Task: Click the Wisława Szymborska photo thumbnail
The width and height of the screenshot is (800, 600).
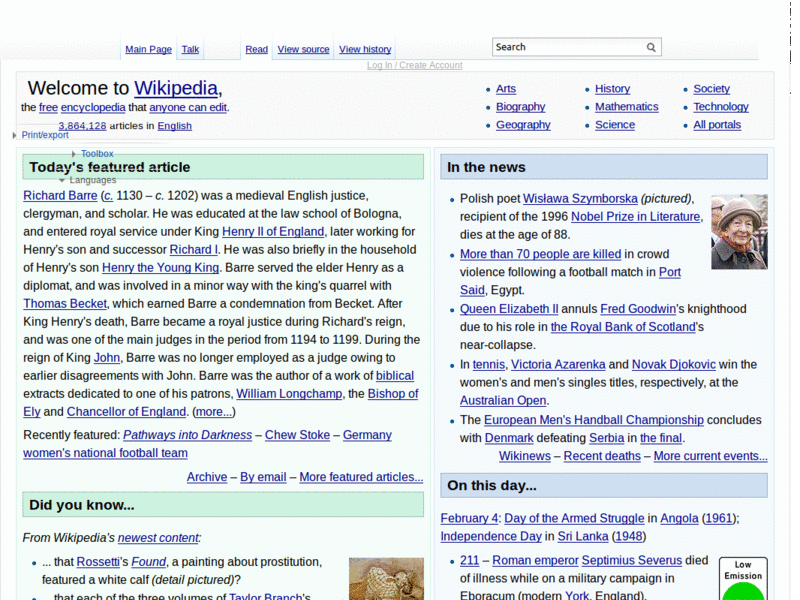Action: tap(739, 232)
